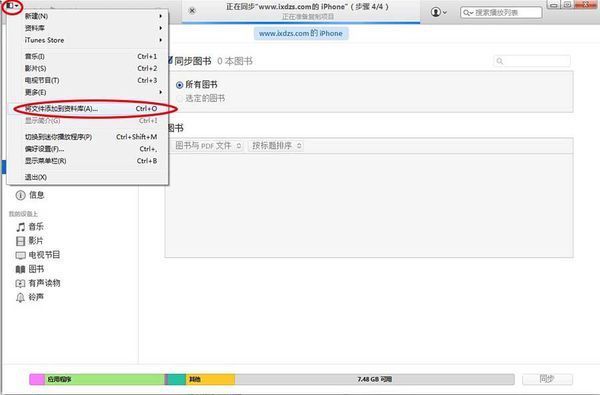Click the 影片 film icon in the sidebar

[x=21, y=241]
